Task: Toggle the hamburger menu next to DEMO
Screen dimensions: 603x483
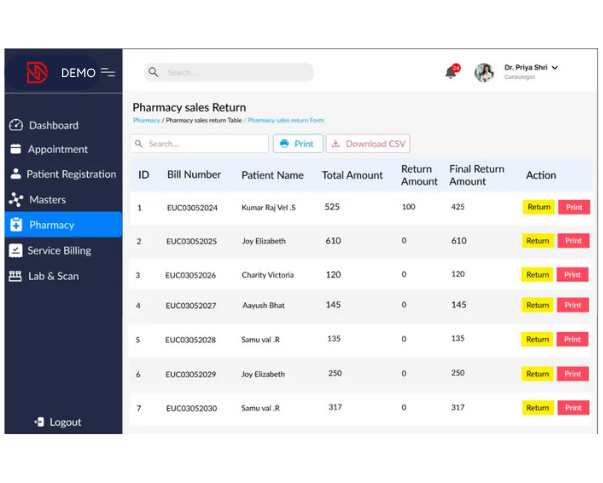Action: [108, 73]
